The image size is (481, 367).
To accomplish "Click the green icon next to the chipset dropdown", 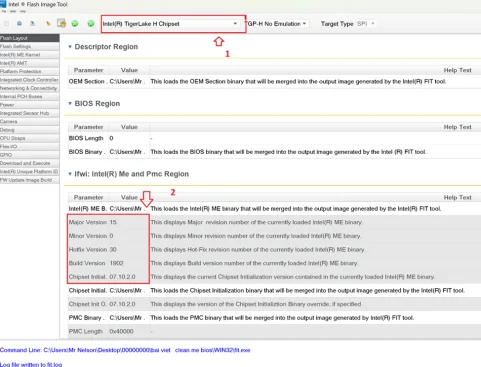I will click(91, 23).
